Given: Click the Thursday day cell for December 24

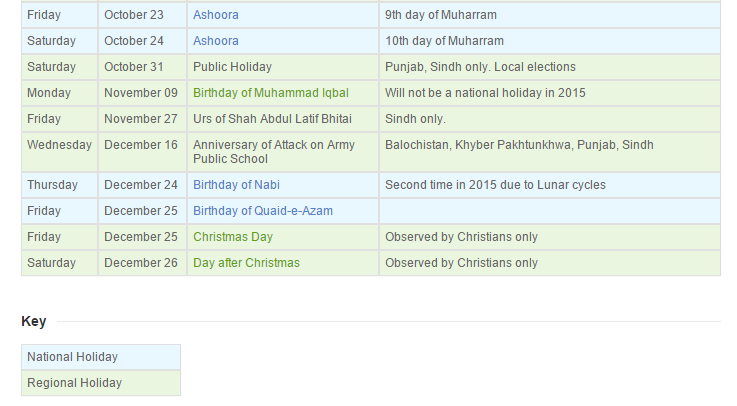Looking at the screenshot, I should point(59,185).
